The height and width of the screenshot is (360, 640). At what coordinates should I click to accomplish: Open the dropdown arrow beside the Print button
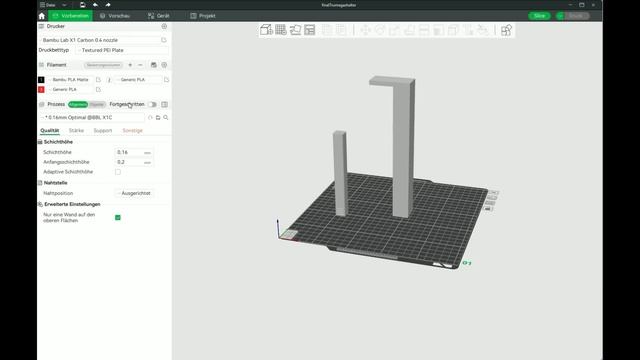click(x=560, y=16)
